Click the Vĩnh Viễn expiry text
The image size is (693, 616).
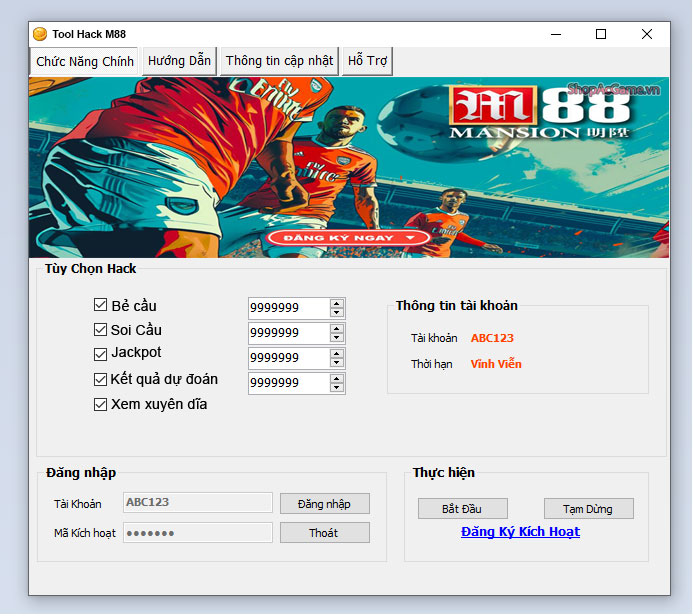coord(496,364)
